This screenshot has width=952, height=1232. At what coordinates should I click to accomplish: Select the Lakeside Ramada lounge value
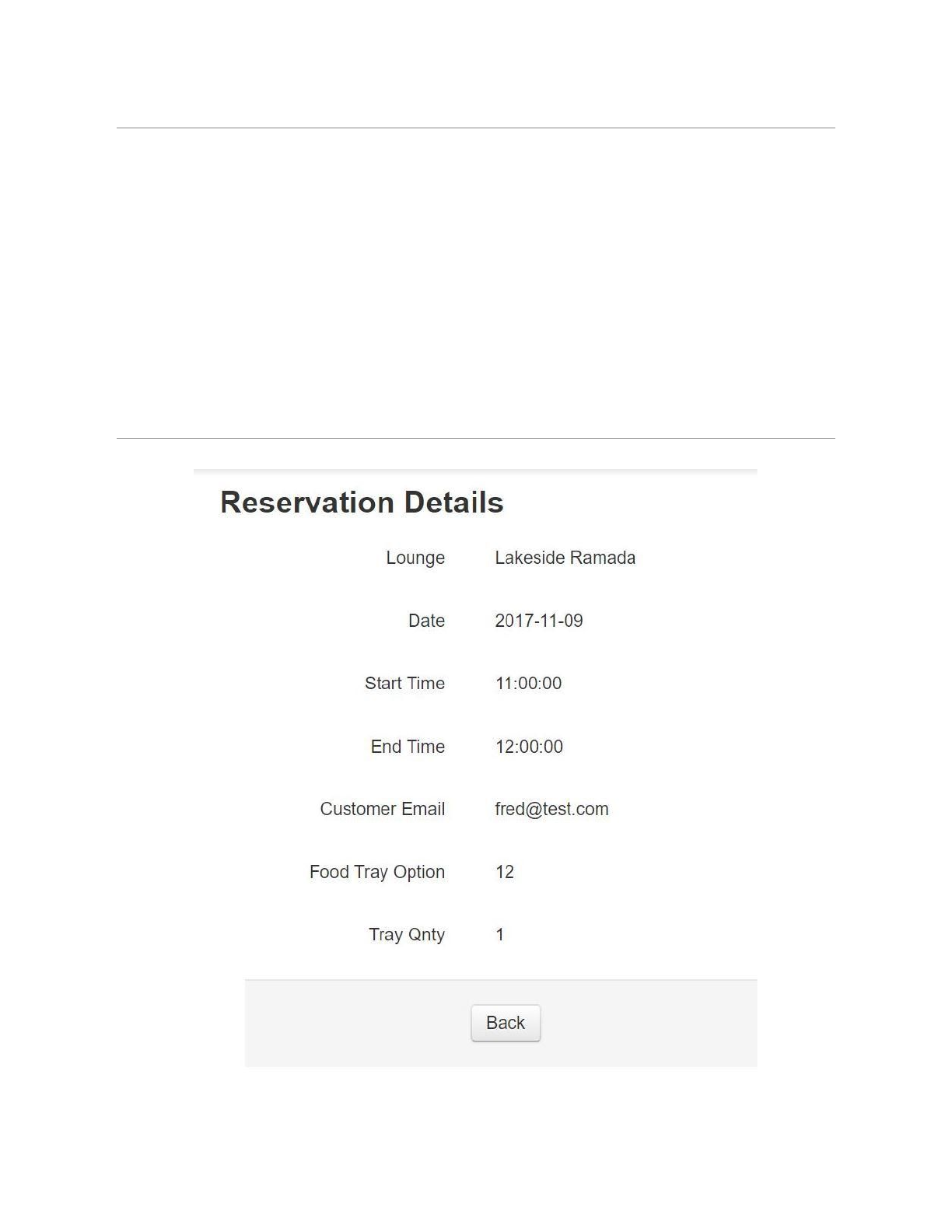click(x=565, y=558)
